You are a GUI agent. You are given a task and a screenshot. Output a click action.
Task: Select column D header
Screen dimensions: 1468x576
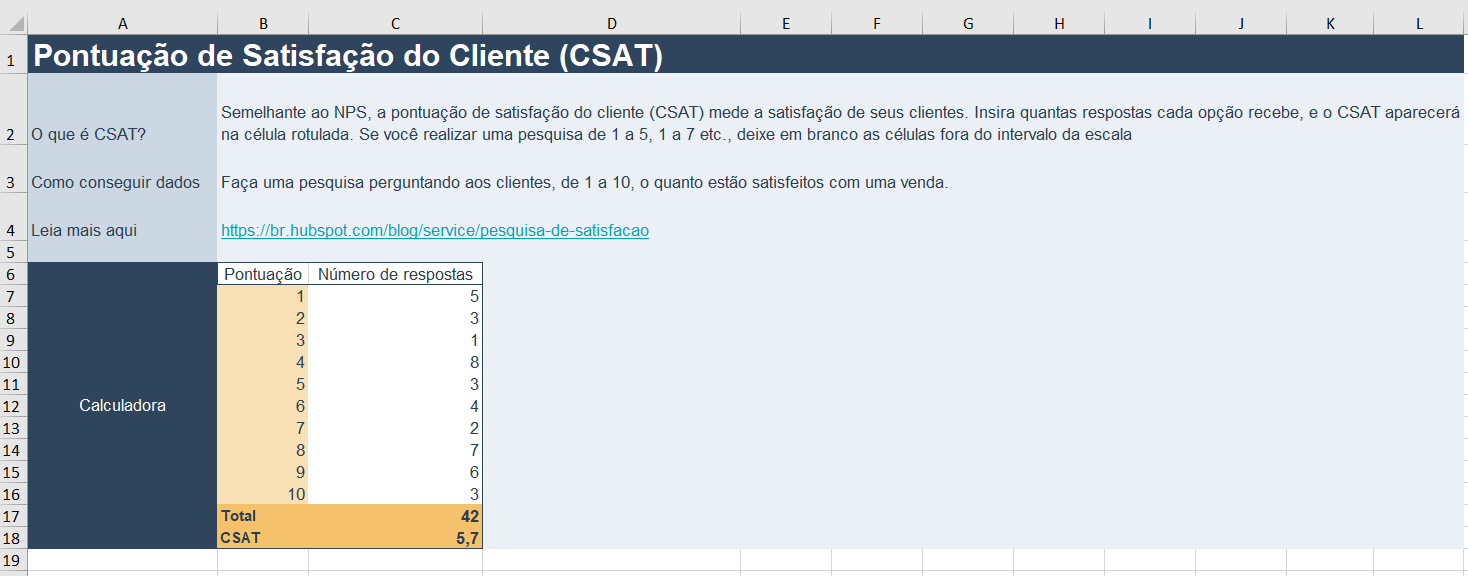pos(612,21)
